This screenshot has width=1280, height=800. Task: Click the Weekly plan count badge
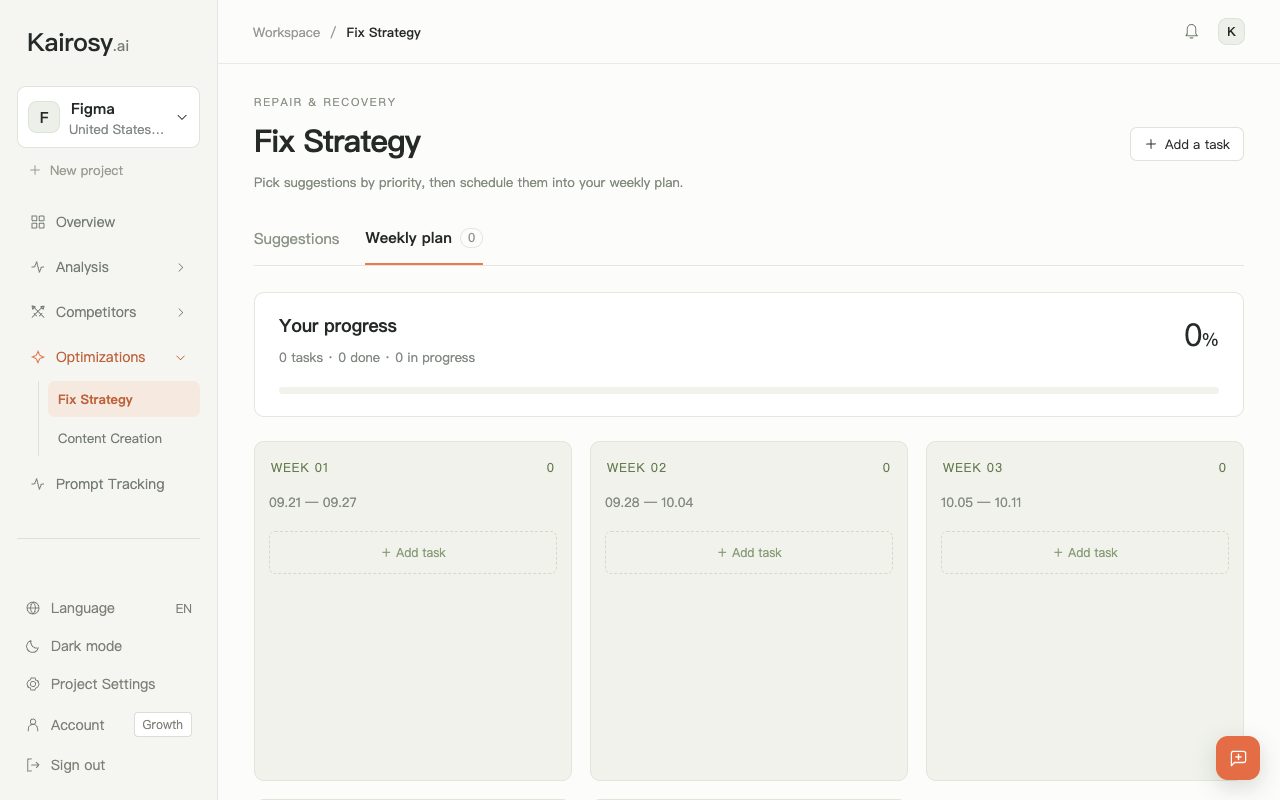(x=472, y=238)
